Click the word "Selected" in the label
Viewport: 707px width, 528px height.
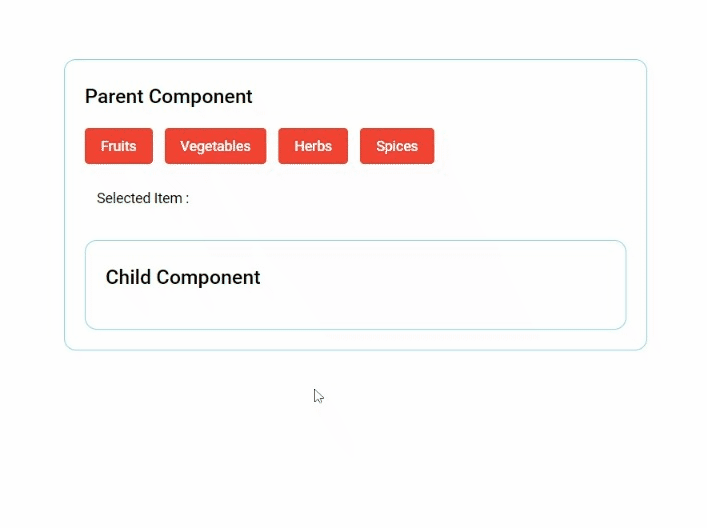[124, 198]
